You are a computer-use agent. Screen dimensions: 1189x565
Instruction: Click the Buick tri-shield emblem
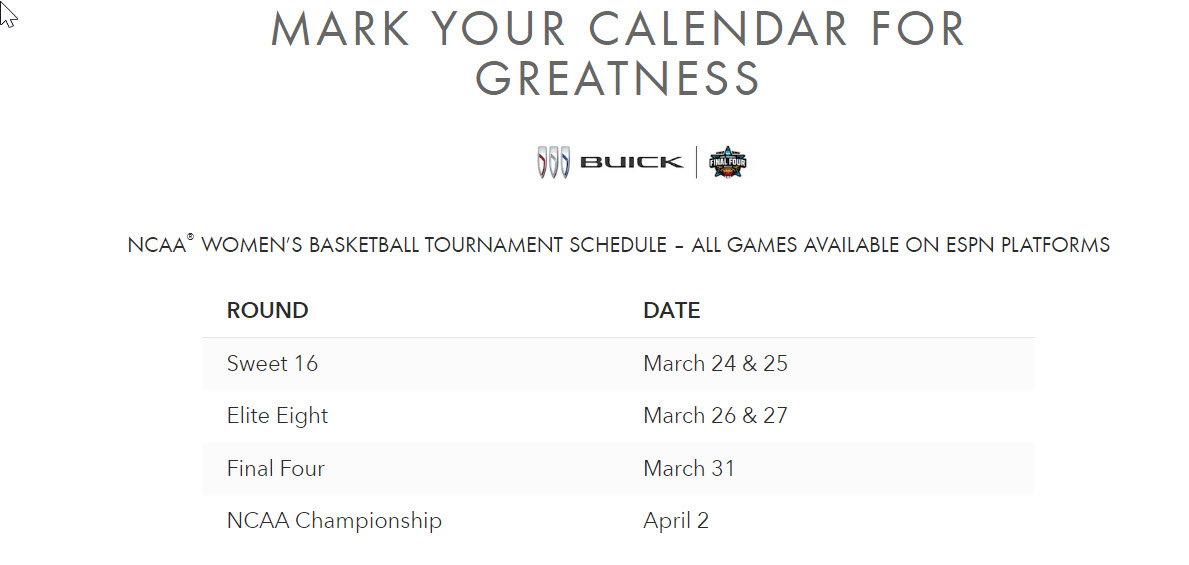tap(553, 162)
